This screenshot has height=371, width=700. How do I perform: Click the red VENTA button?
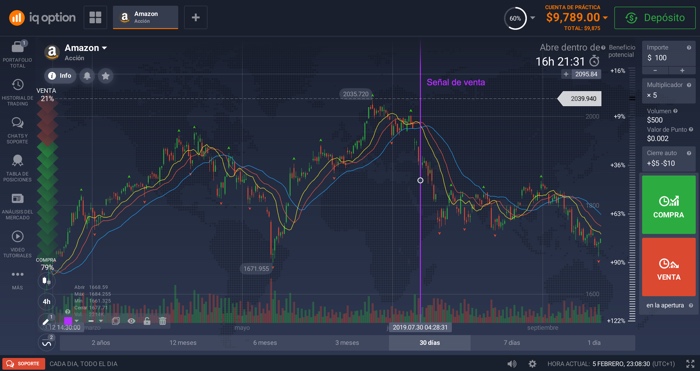tap(668, 267)
